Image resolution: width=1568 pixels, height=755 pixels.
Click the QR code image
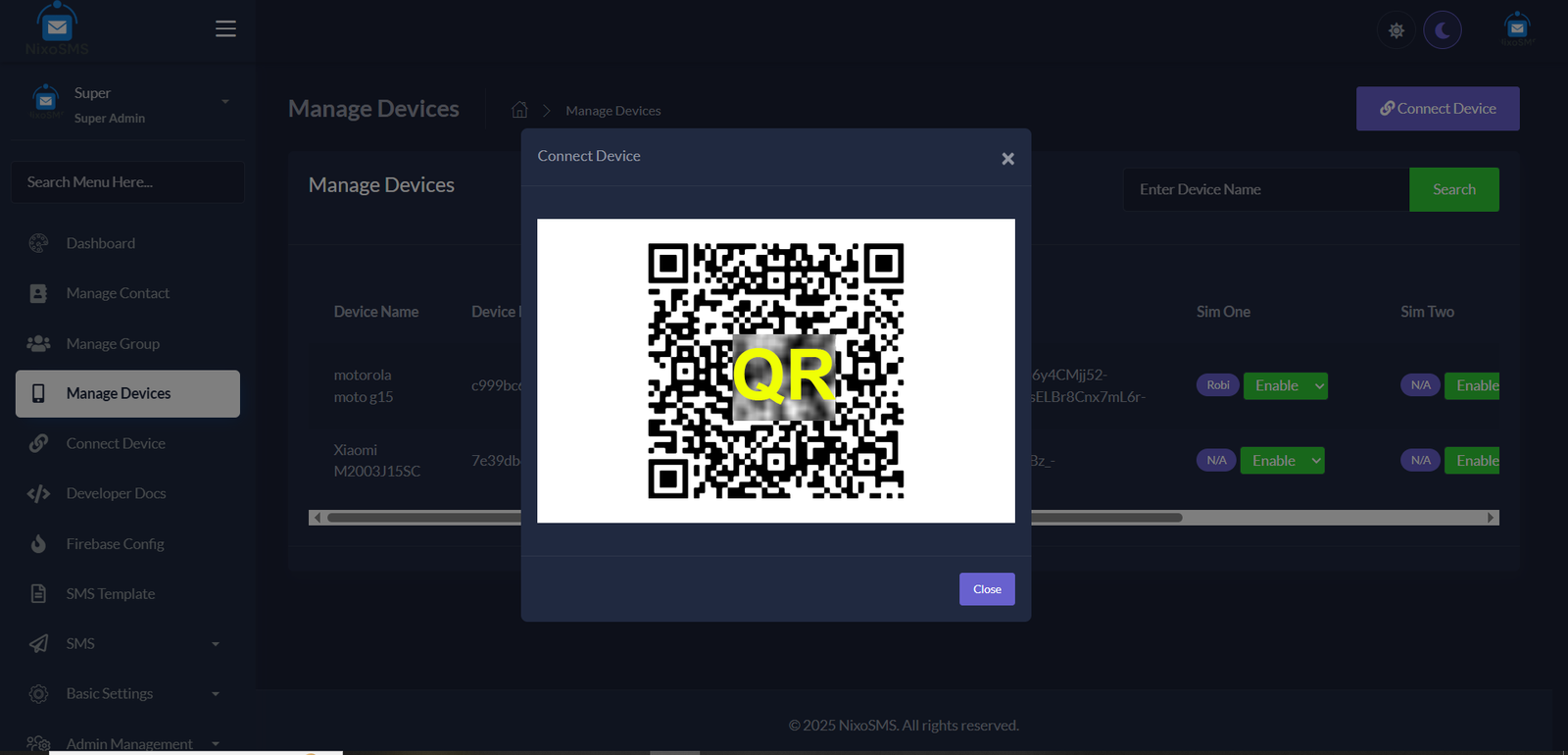776,371
